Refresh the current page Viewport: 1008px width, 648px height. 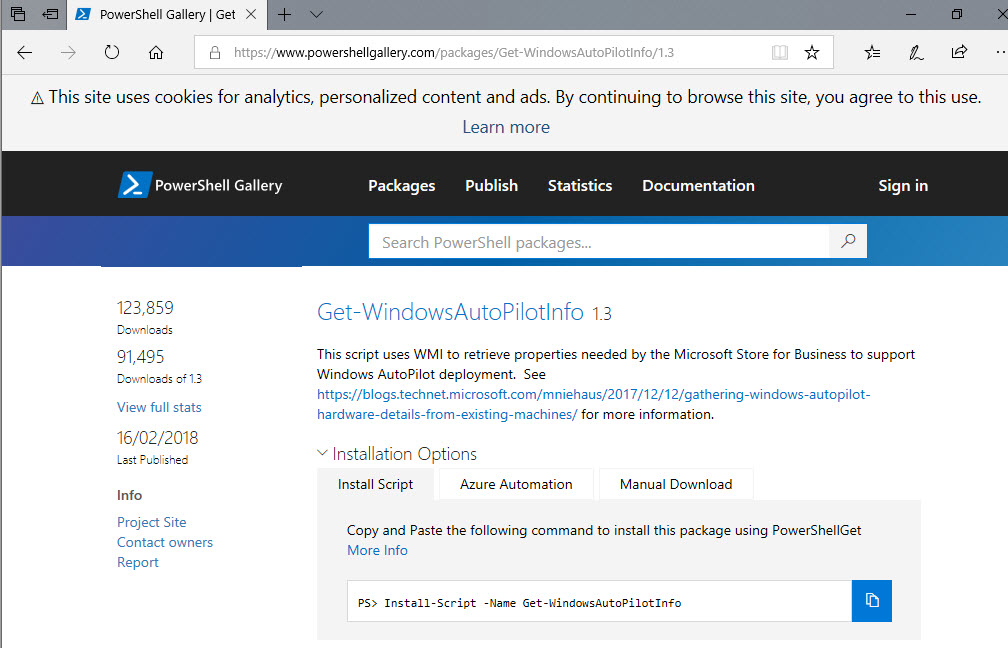pyautogui.click(x=110, y=52)
